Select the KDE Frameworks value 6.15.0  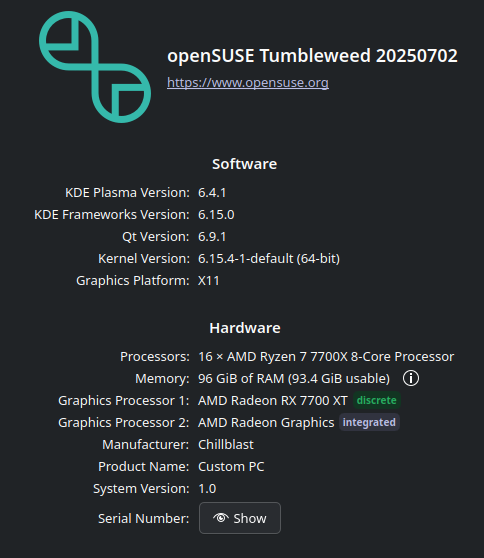[216, 215]
